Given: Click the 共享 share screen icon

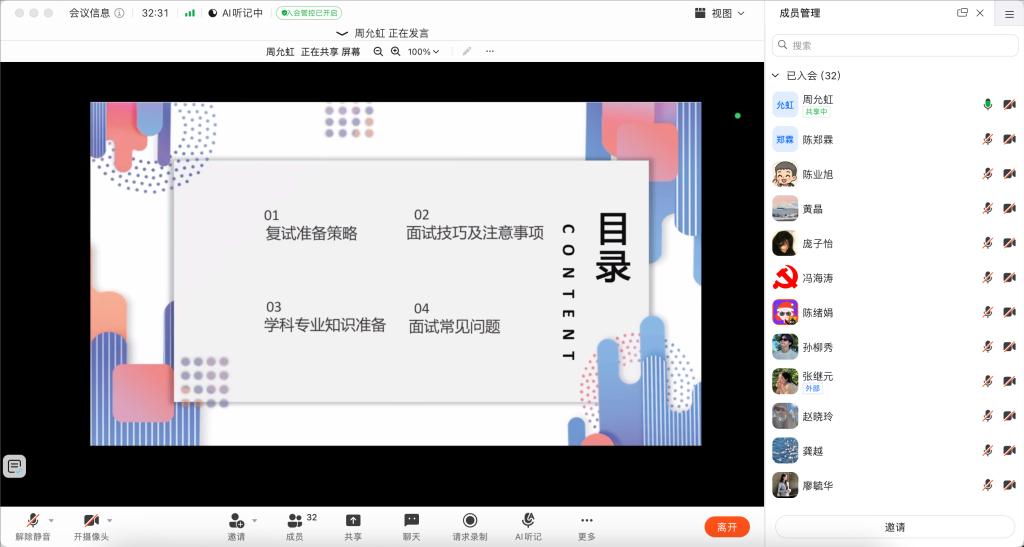Looking at the screenshot, I should click(353, 520).
